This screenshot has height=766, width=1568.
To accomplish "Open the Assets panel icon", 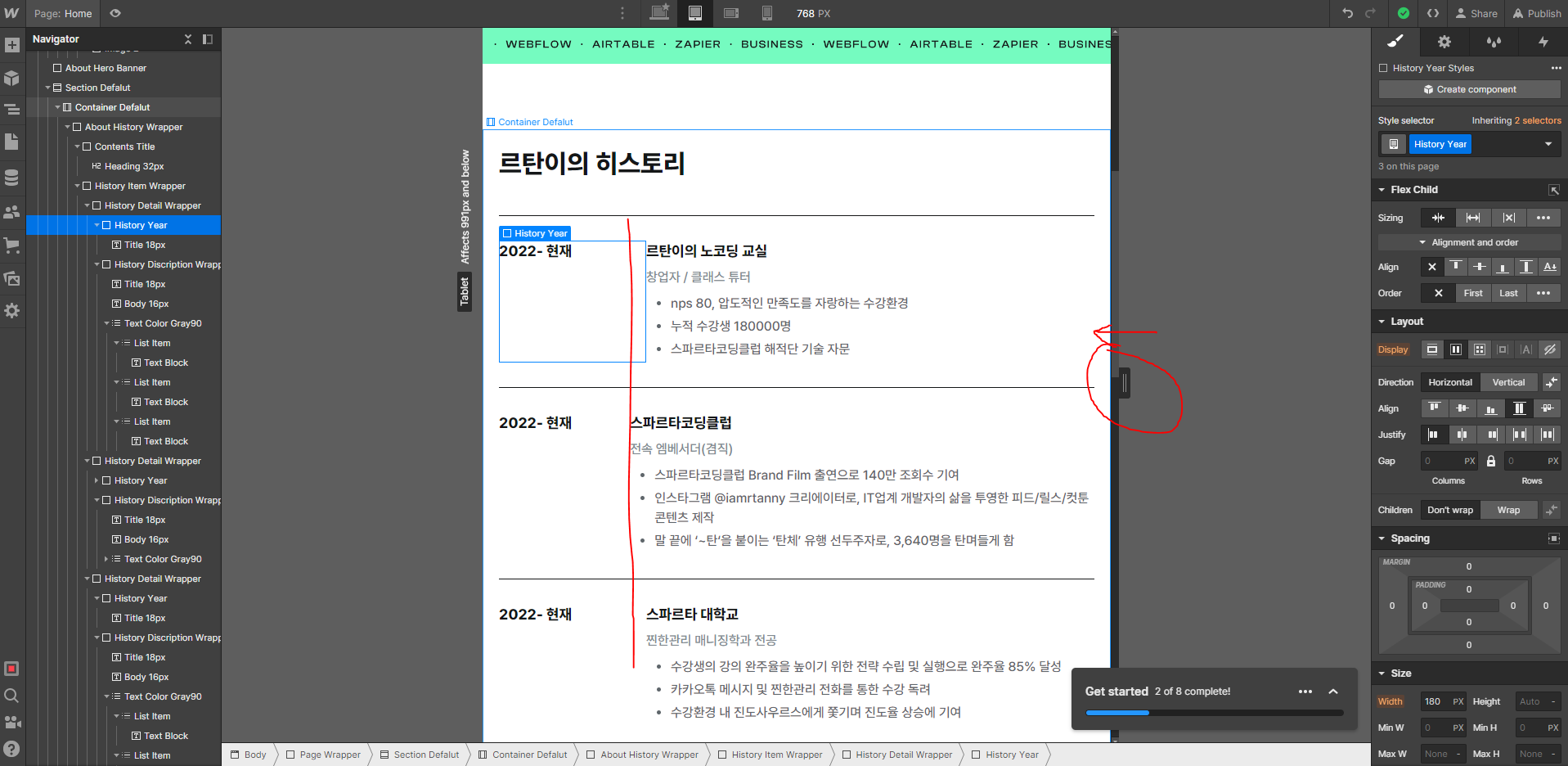I will 12,278.
